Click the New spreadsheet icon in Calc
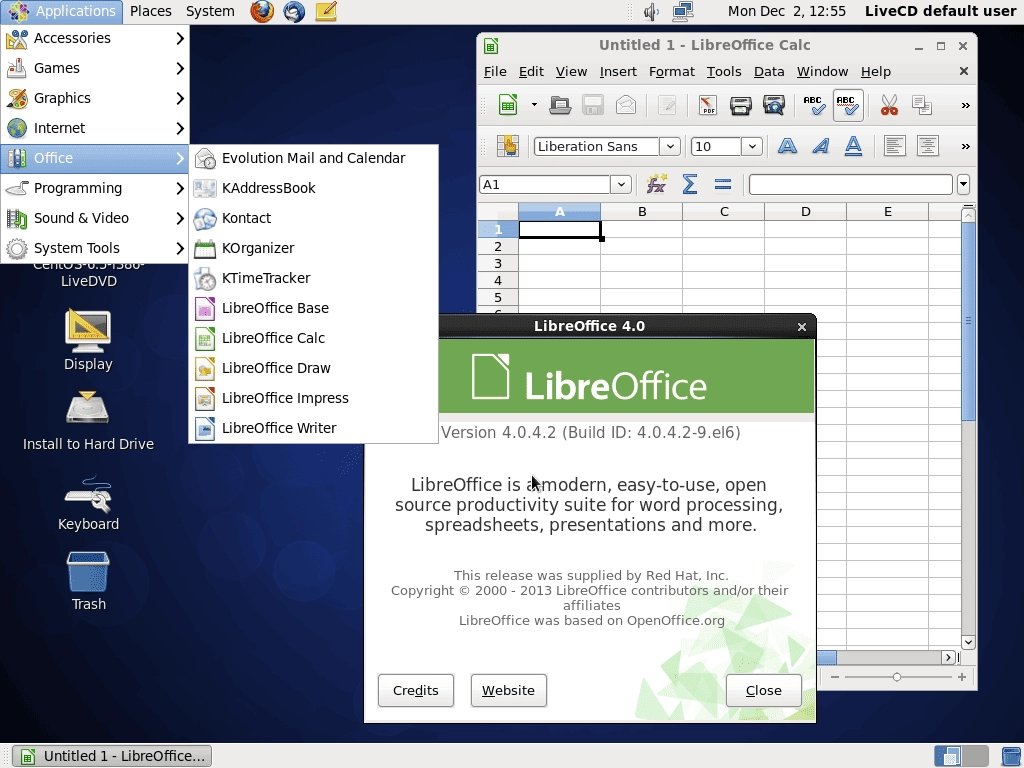This screenshot has width=1024, height=768. point(507,105)
